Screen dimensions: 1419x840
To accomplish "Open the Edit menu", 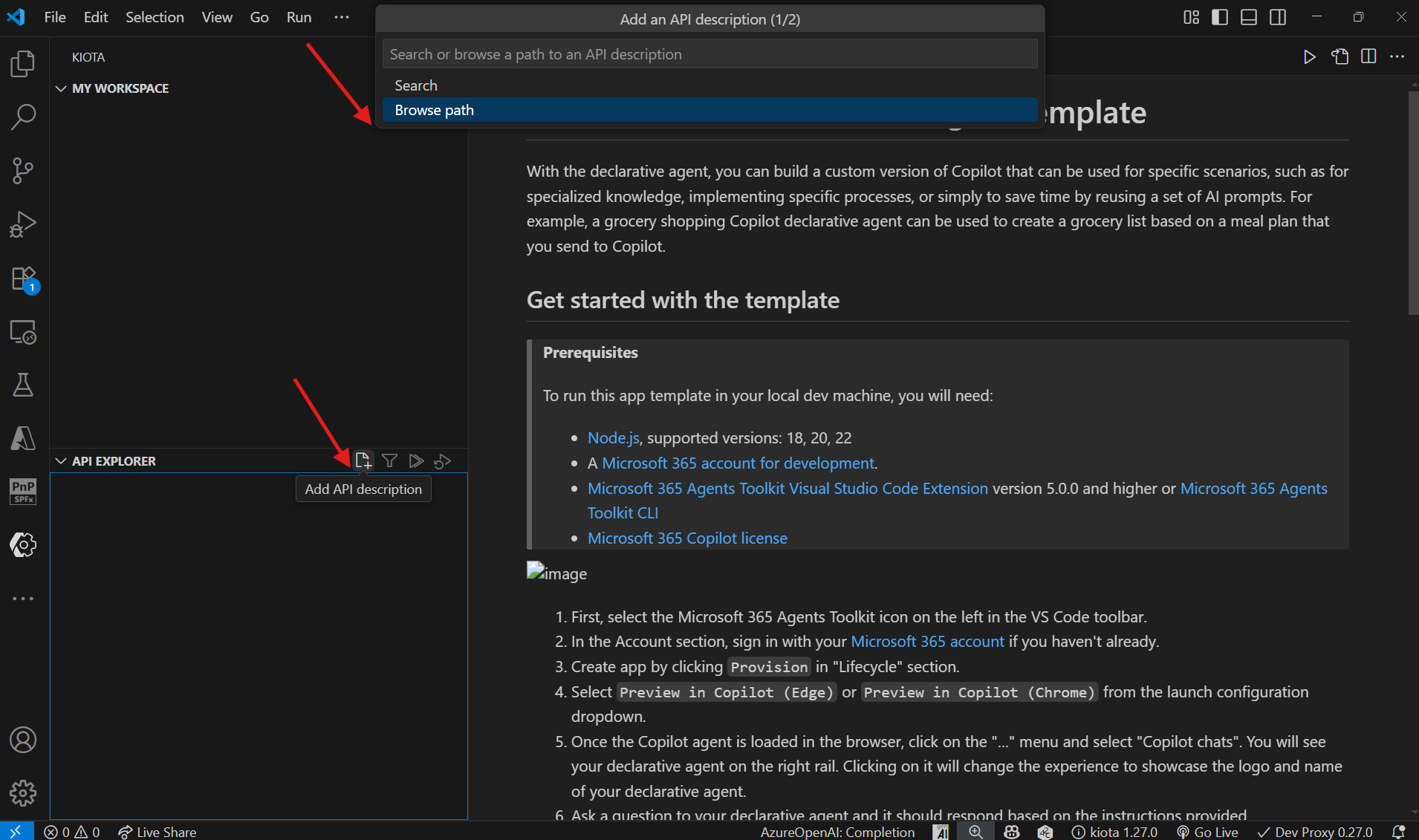I will [x=96, y=17].
